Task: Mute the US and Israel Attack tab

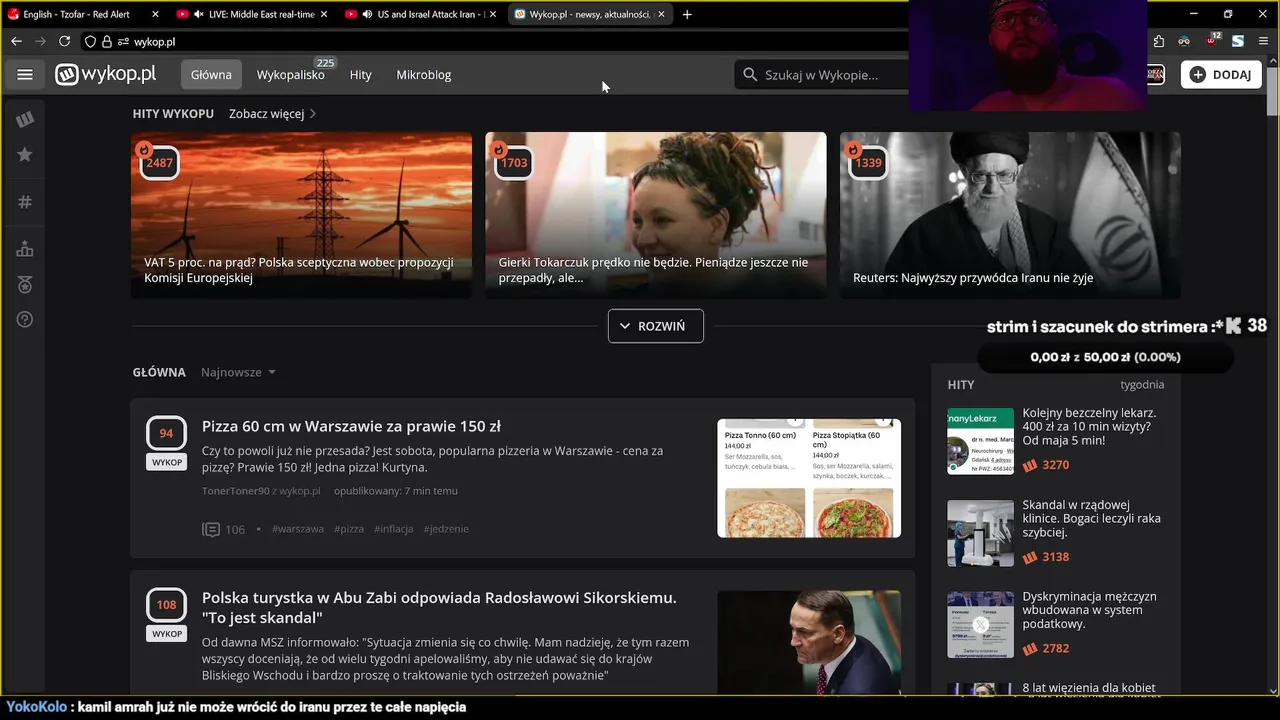Action: (x=367, y=14)
